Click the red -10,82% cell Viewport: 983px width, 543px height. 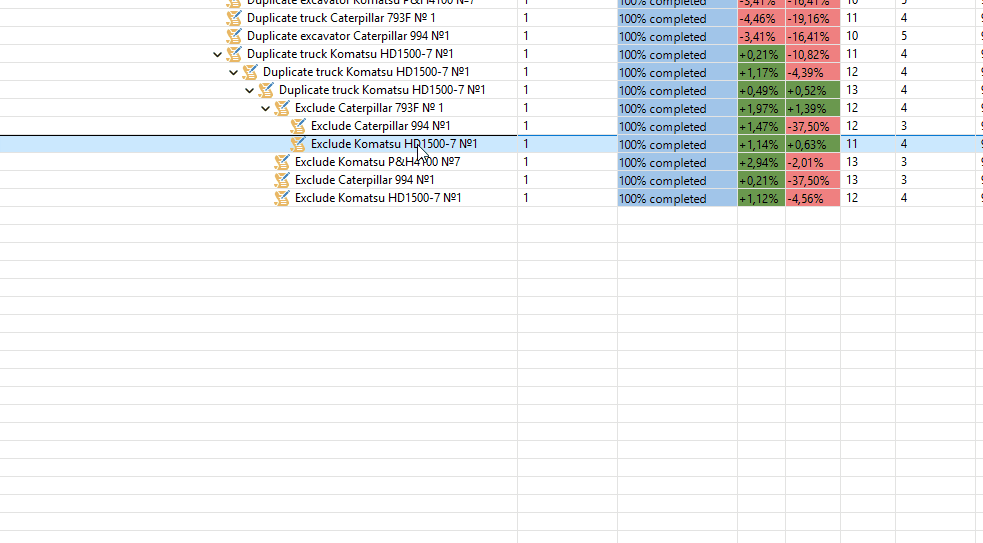(x=812, y=55)
